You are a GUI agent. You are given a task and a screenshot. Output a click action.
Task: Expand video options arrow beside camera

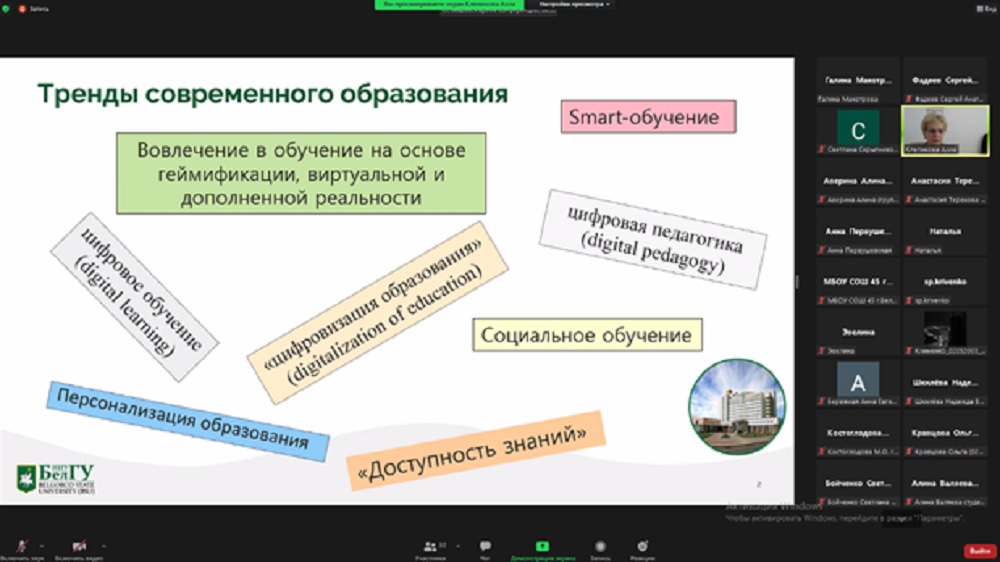(104, 545)
